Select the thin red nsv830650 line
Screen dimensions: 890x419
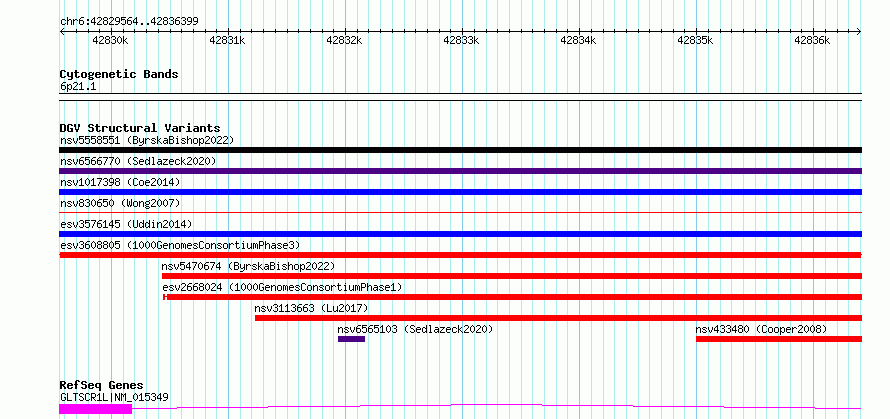(460, 212)
